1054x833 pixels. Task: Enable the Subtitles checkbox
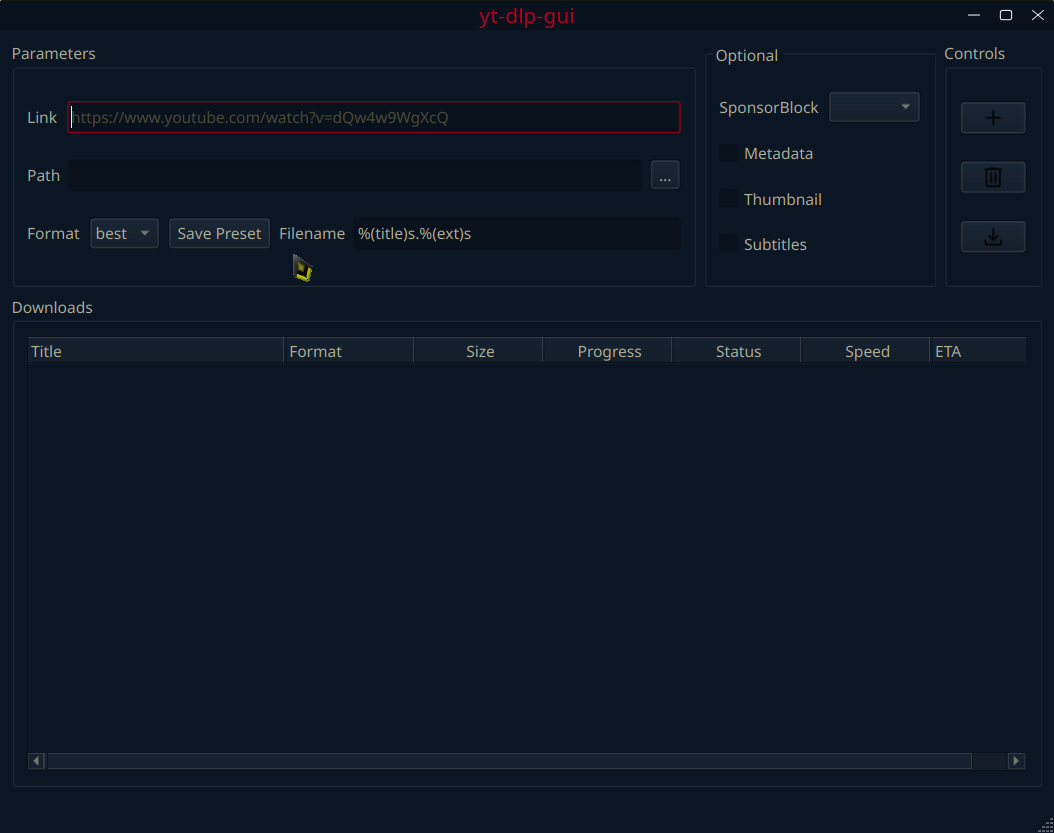[729, 244]
